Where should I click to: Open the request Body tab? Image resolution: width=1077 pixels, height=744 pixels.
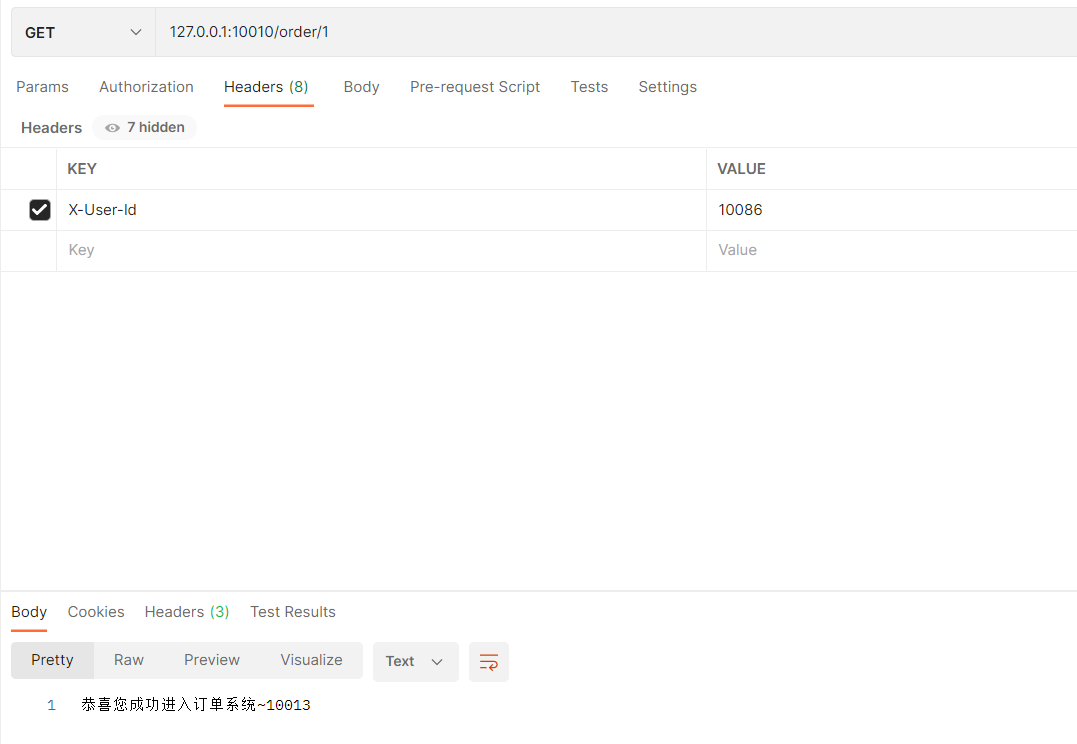coord(361,87)
